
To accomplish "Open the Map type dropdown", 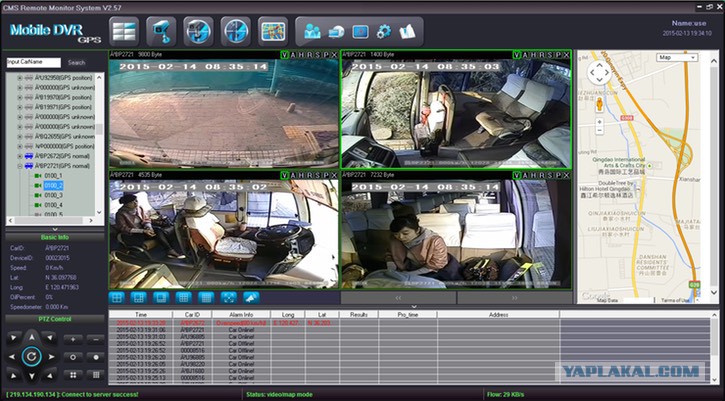I will [675, 58].
